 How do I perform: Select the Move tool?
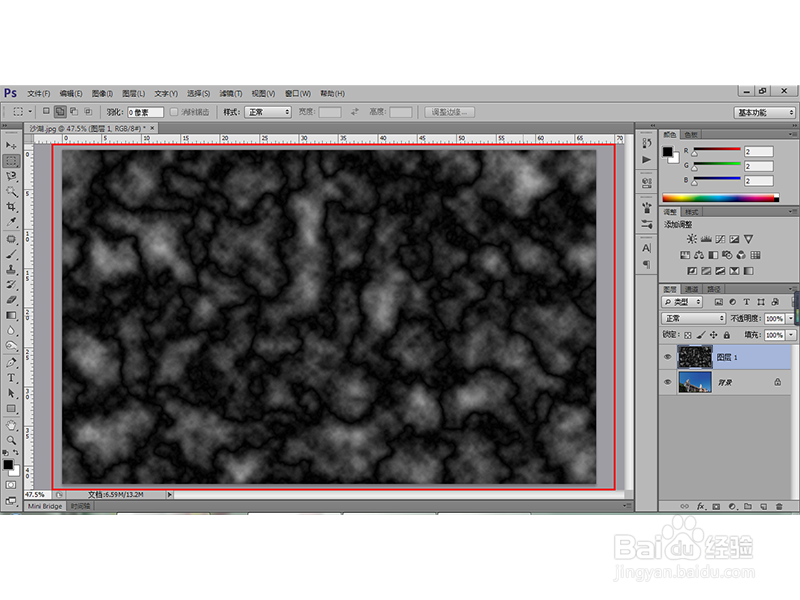pos(11,145)
